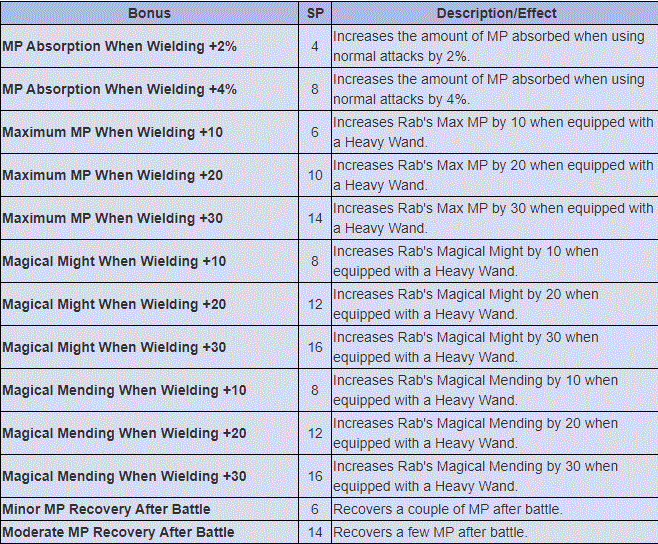Click the Bonus column header
The height and width of the screenshot is (544, 658).
tap(149, 14)
